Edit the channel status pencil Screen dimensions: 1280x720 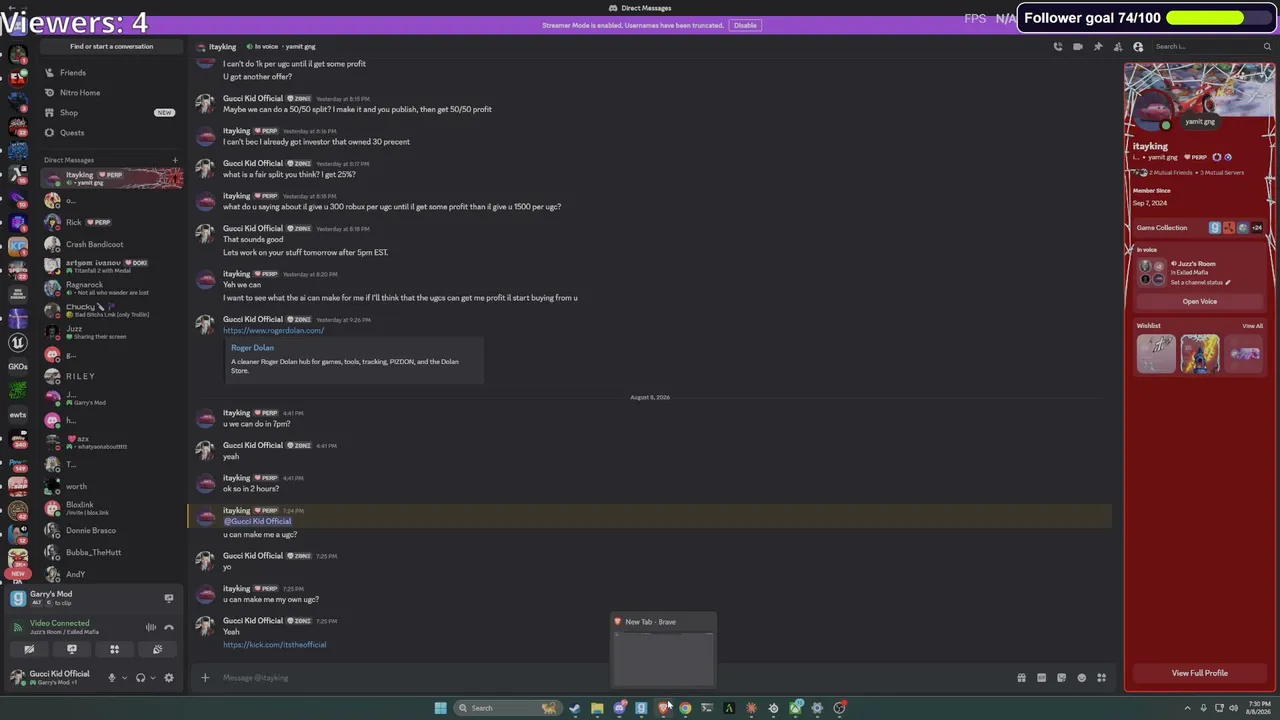(x=1228, y=283)
